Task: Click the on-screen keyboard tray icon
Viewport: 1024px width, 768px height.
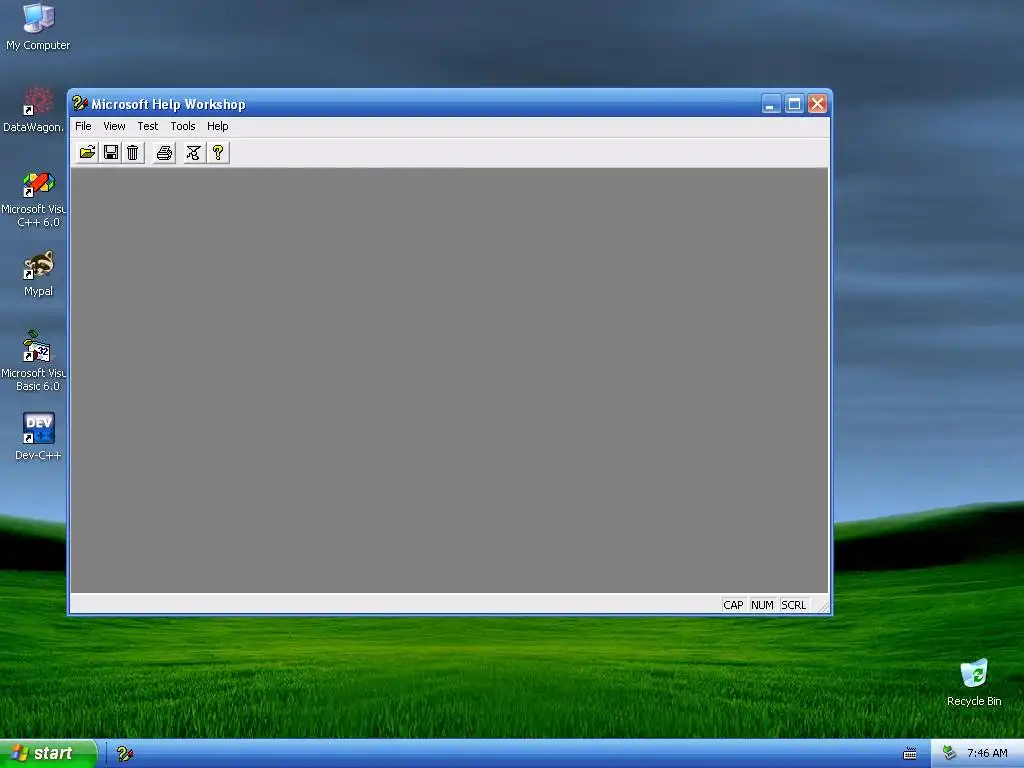Action: (x=910, y=754)
